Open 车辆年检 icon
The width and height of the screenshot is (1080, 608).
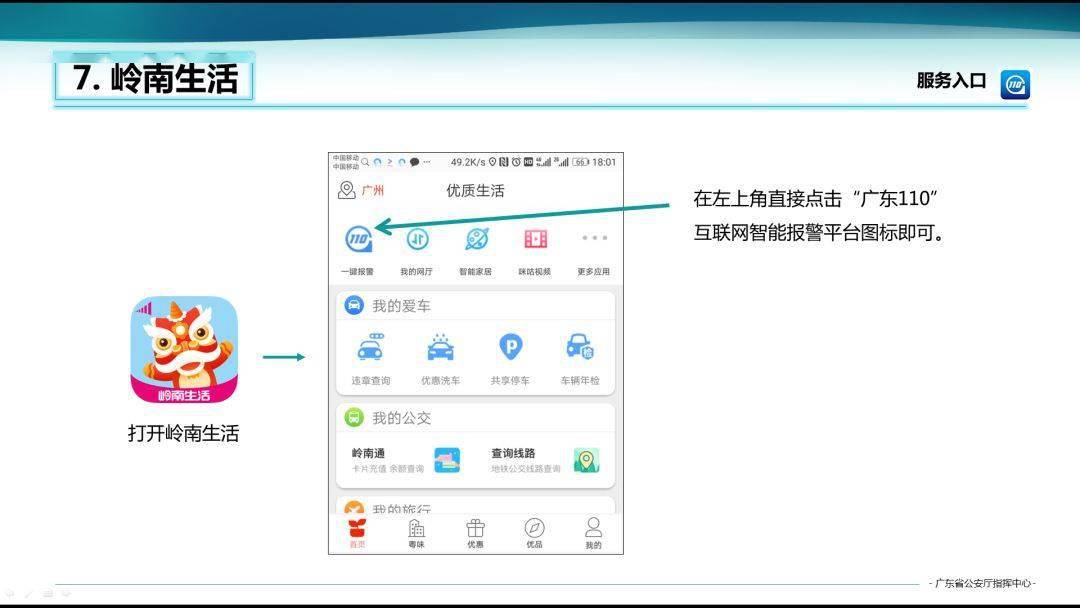point(580,347)
